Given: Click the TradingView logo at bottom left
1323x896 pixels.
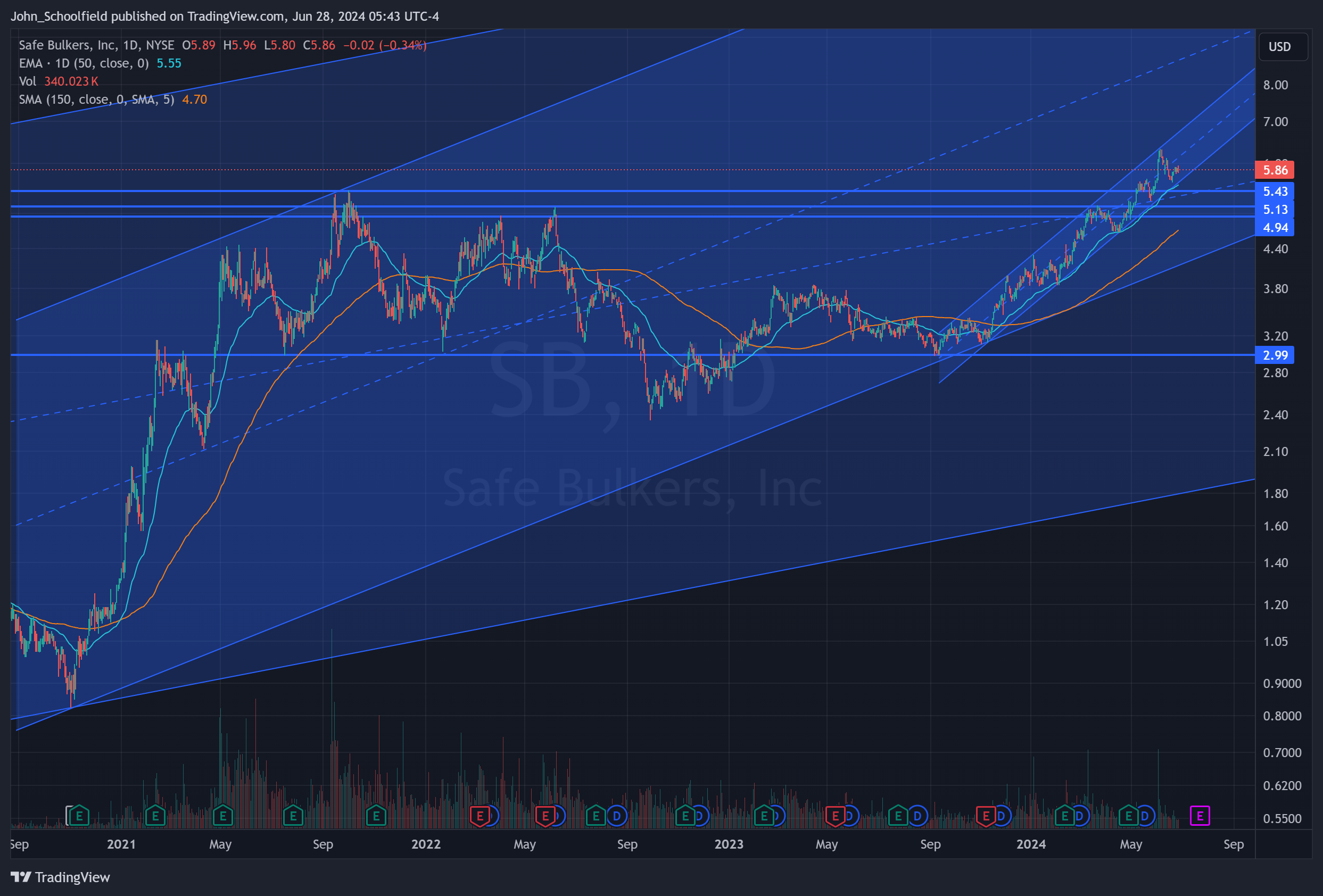Looking at the screenshot, I should (60, 877).
